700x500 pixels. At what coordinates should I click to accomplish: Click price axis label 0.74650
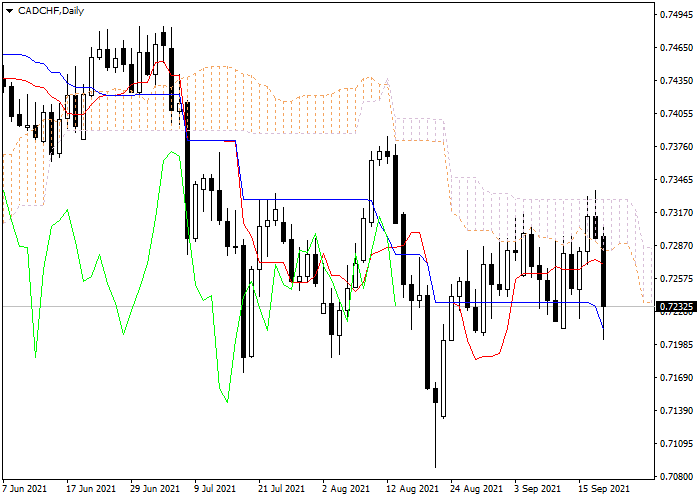(x=676, y=48)
